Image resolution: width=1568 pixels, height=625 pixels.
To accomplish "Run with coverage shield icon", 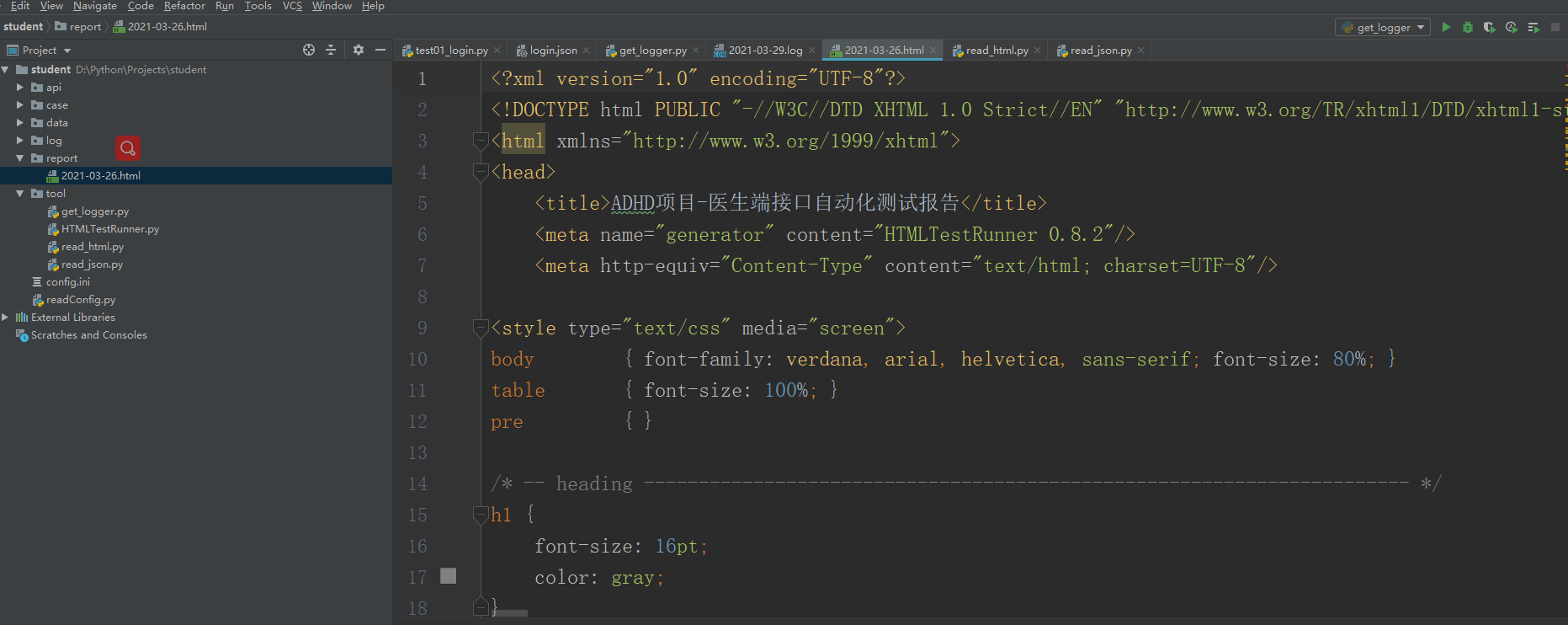I will [1490, 27].
